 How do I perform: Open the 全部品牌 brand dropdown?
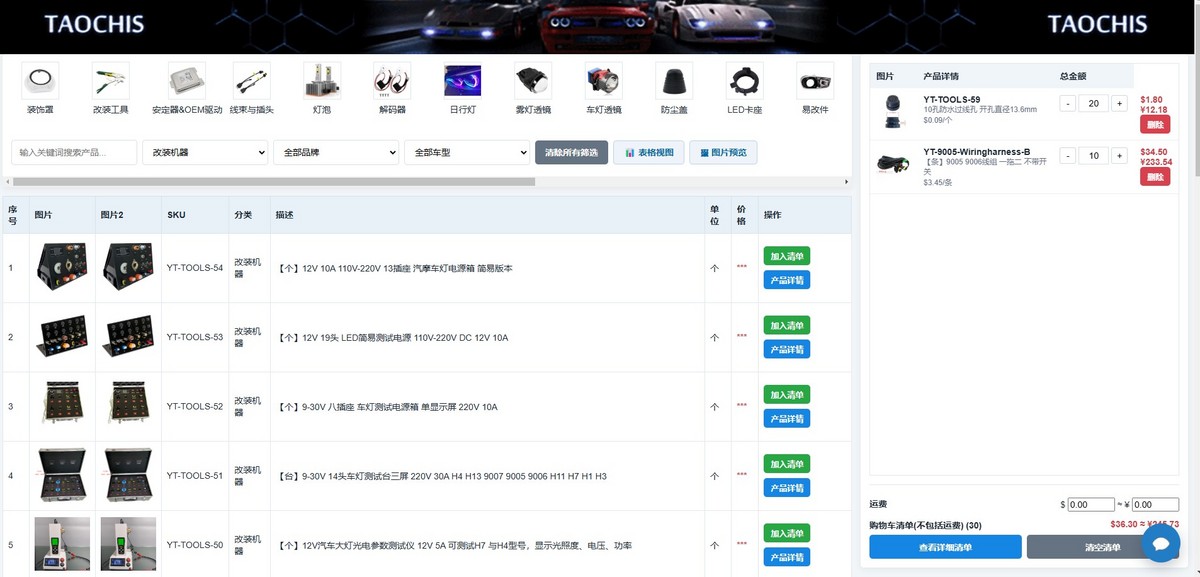pyautogui.click(x=336, y=152)
